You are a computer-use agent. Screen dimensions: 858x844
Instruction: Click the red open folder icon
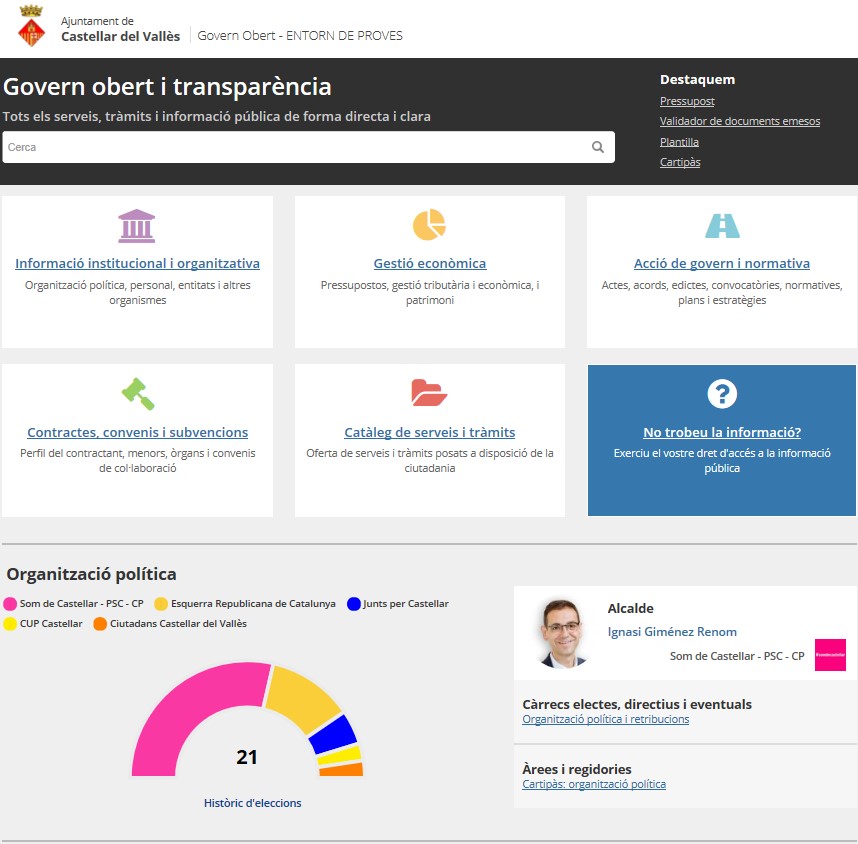[x=429, y=393]
